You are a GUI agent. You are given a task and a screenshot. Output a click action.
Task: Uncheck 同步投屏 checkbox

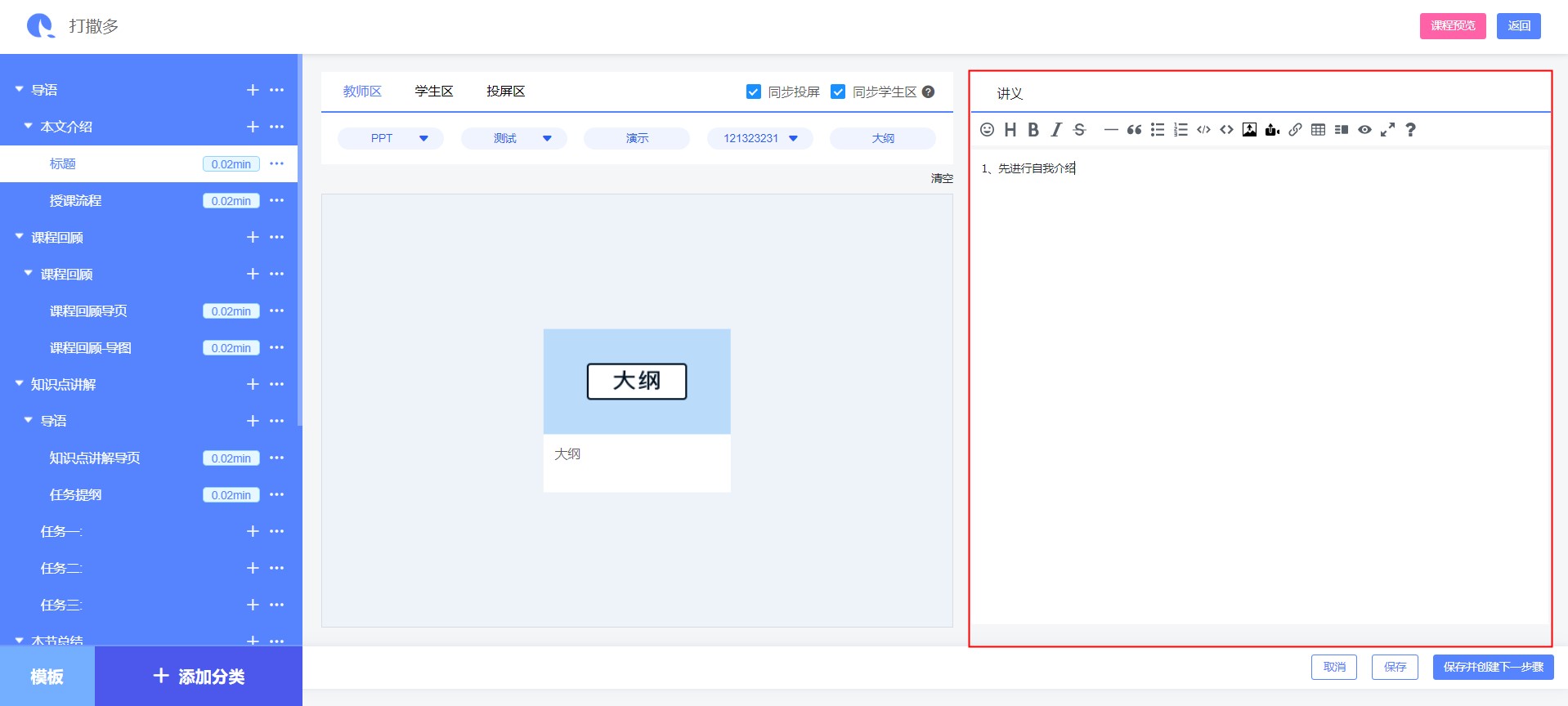coord(754,92)
